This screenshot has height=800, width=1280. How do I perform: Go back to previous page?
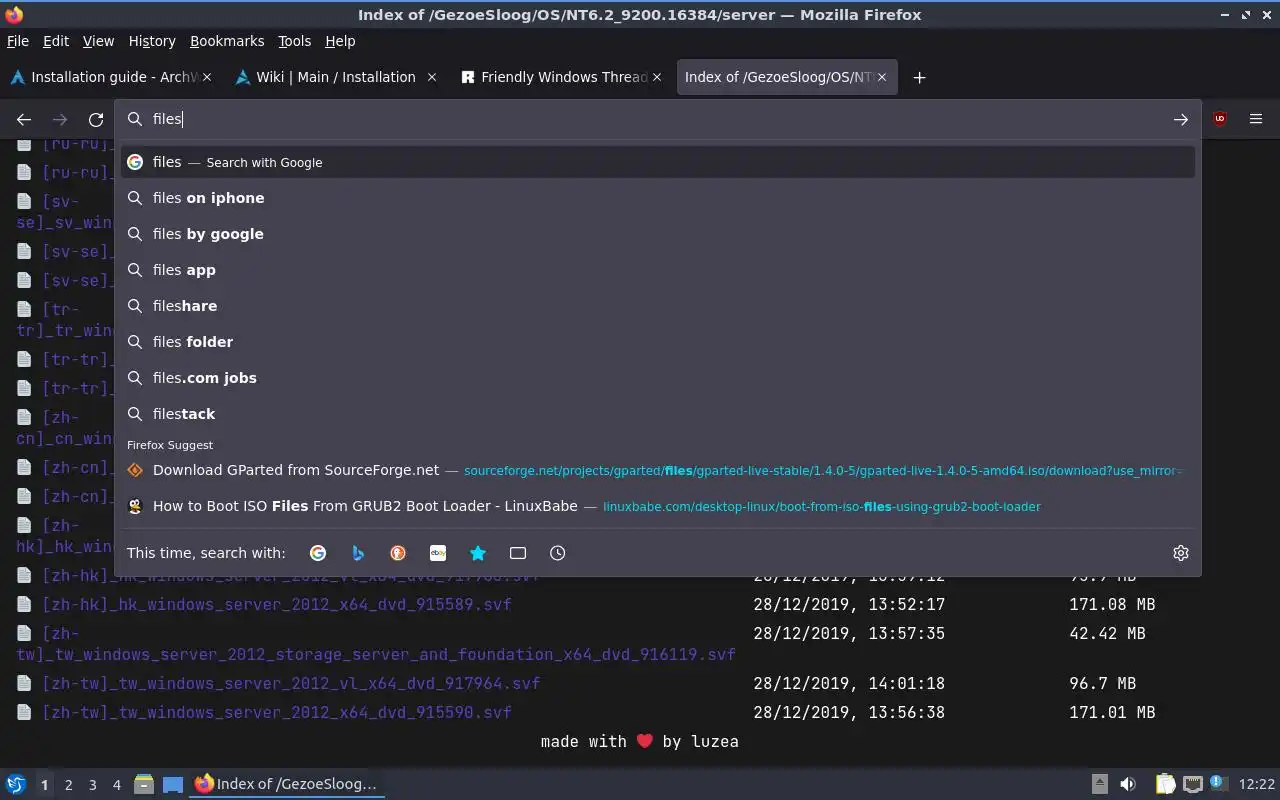[24, 119]
